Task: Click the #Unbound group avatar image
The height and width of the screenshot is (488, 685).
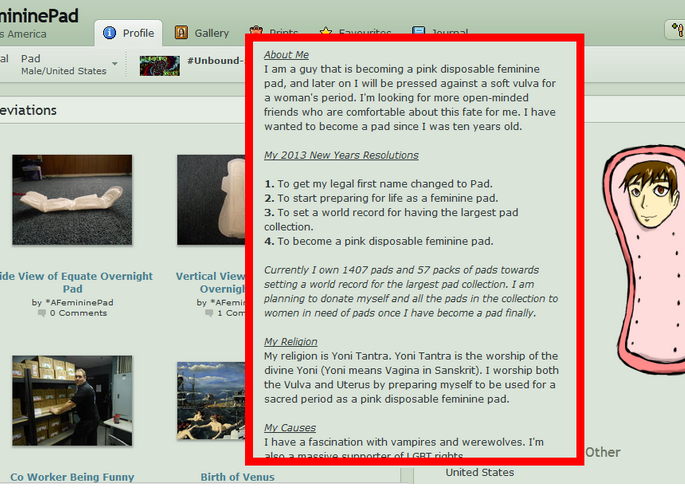Action: 159,66
